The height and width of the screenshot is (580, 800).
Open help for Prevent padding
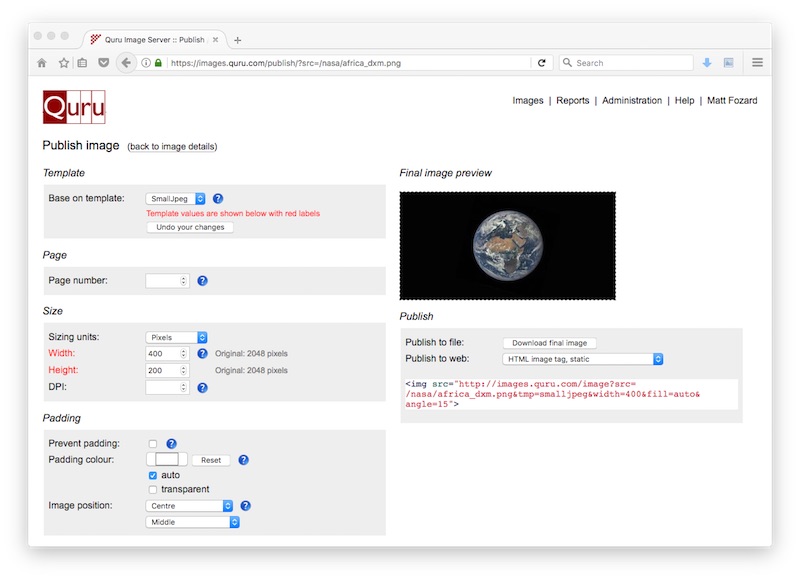tap(171, 443)
